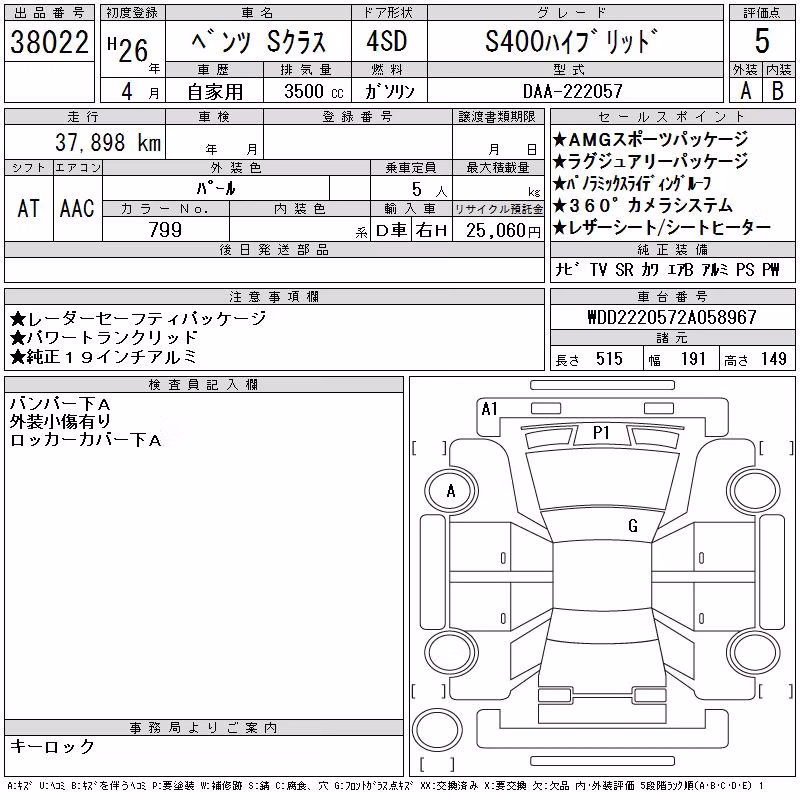Screen dimensions: 800x800
Task: Click grade S400ハイブリッド
Action: tap(571, 41)
